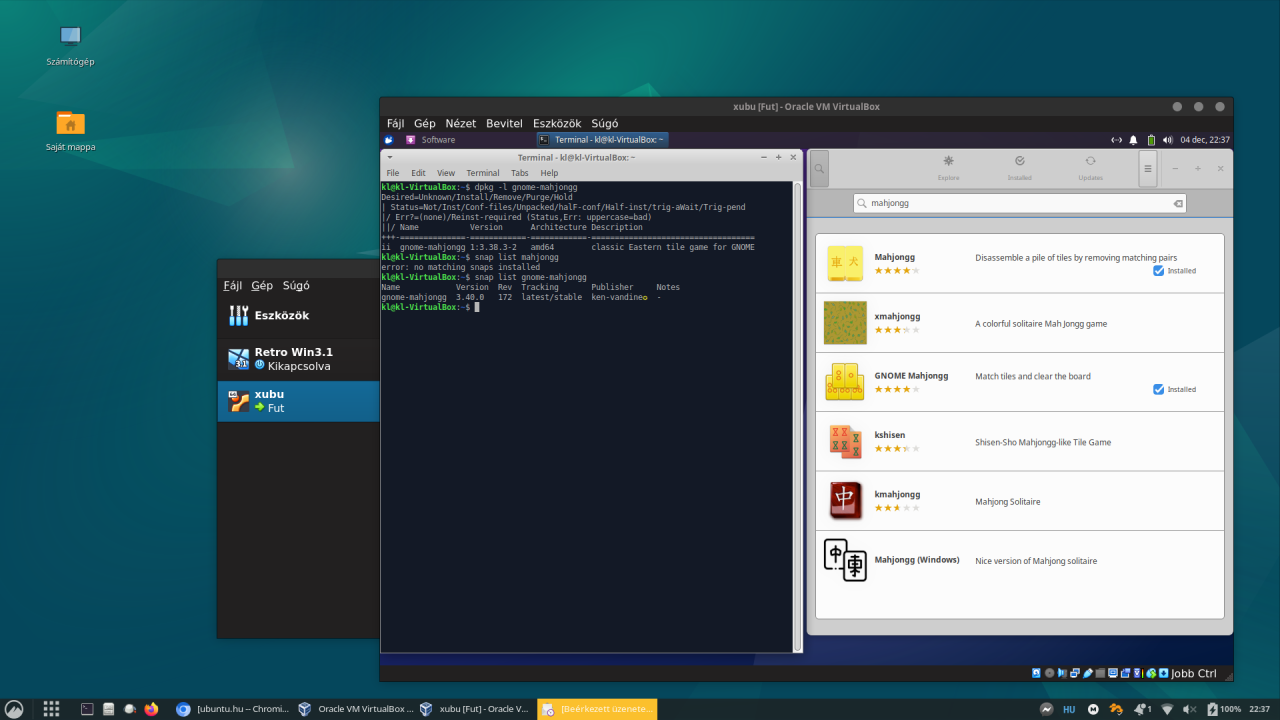Click terminal vertical scrollbar
Viewport: 1280px width, 720px height.
(x=797, y=417)
